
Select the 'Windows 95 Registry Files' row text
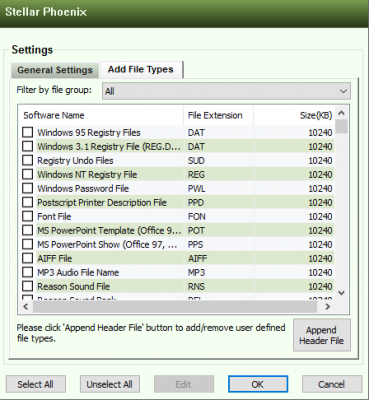coord(89,133)
